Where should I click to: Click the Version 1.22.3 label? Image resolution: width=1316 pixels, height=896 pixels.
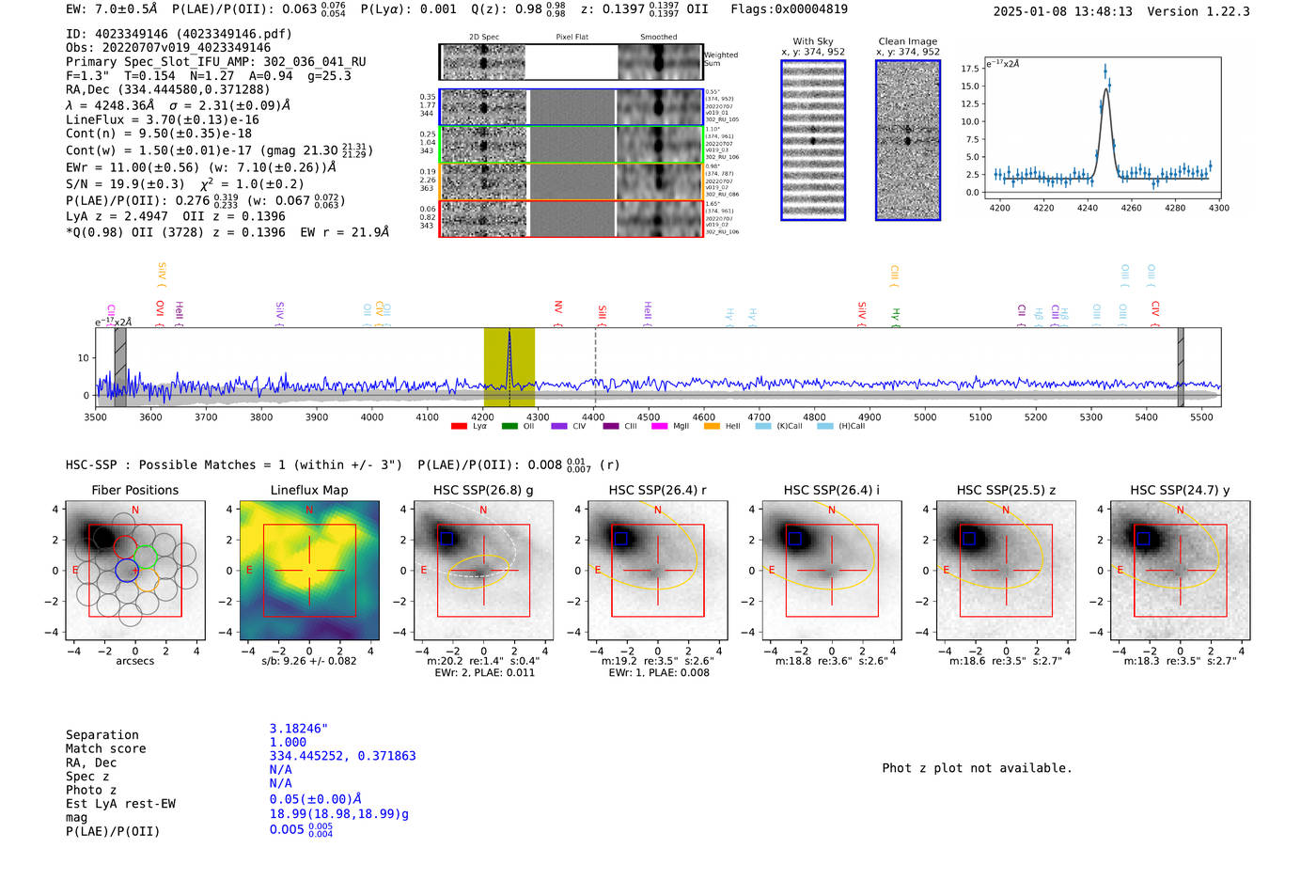coord(1198,12)
